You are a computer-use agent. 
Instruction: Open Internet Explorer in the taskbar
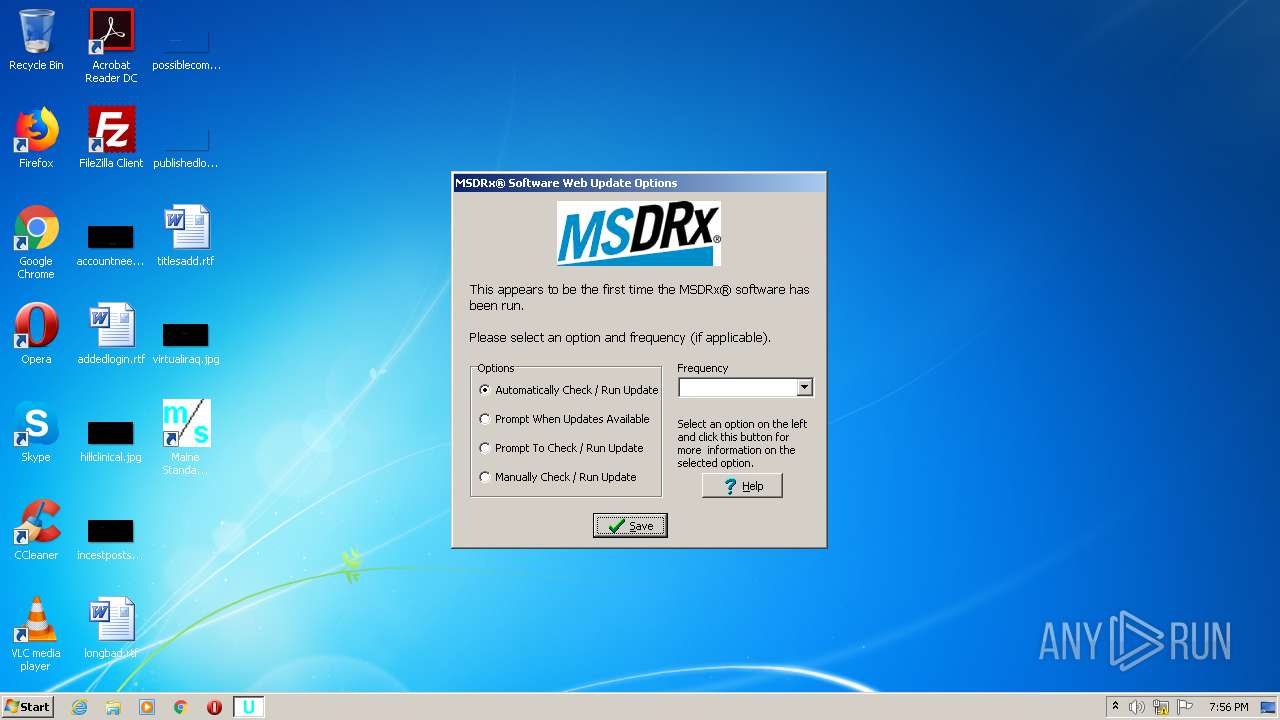[x=79, y=707]
